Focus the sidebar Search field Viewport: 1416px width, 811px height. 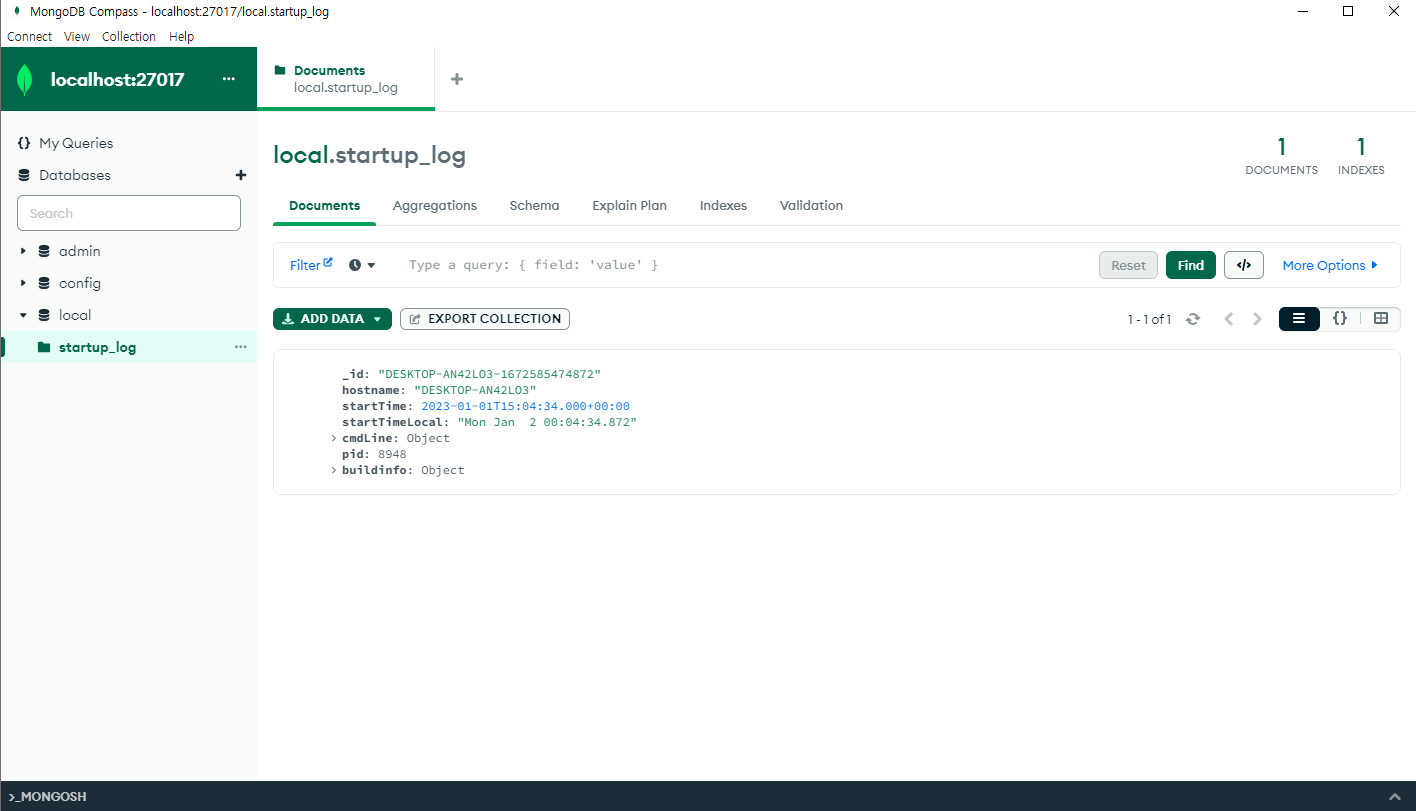(x=129, y=213)
